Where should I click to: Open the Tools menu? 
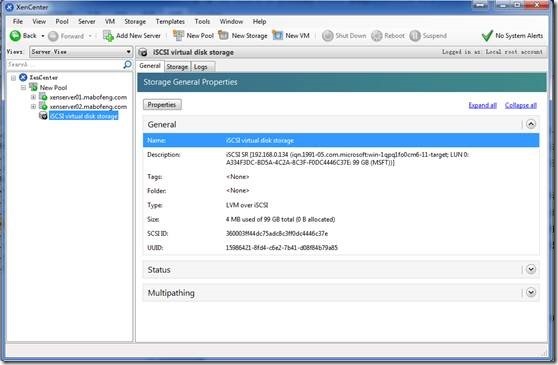(202, 21)
